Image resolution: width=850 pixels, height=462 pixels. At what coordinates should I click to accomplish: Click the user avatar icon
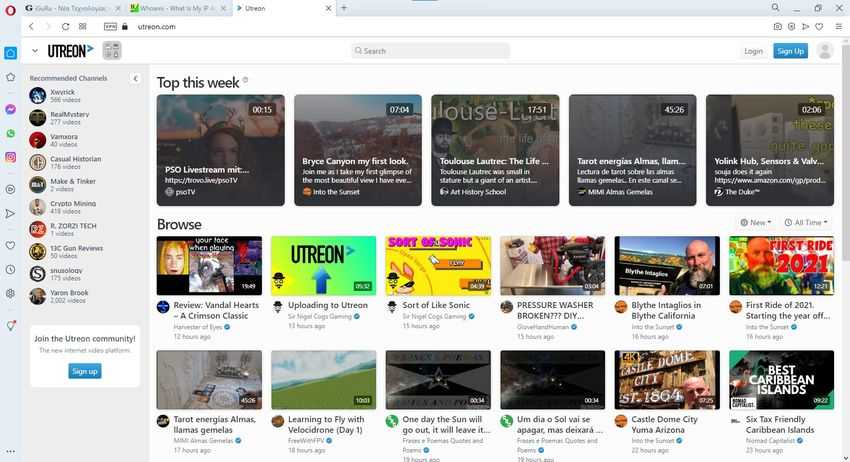click(x=825, y=51)
